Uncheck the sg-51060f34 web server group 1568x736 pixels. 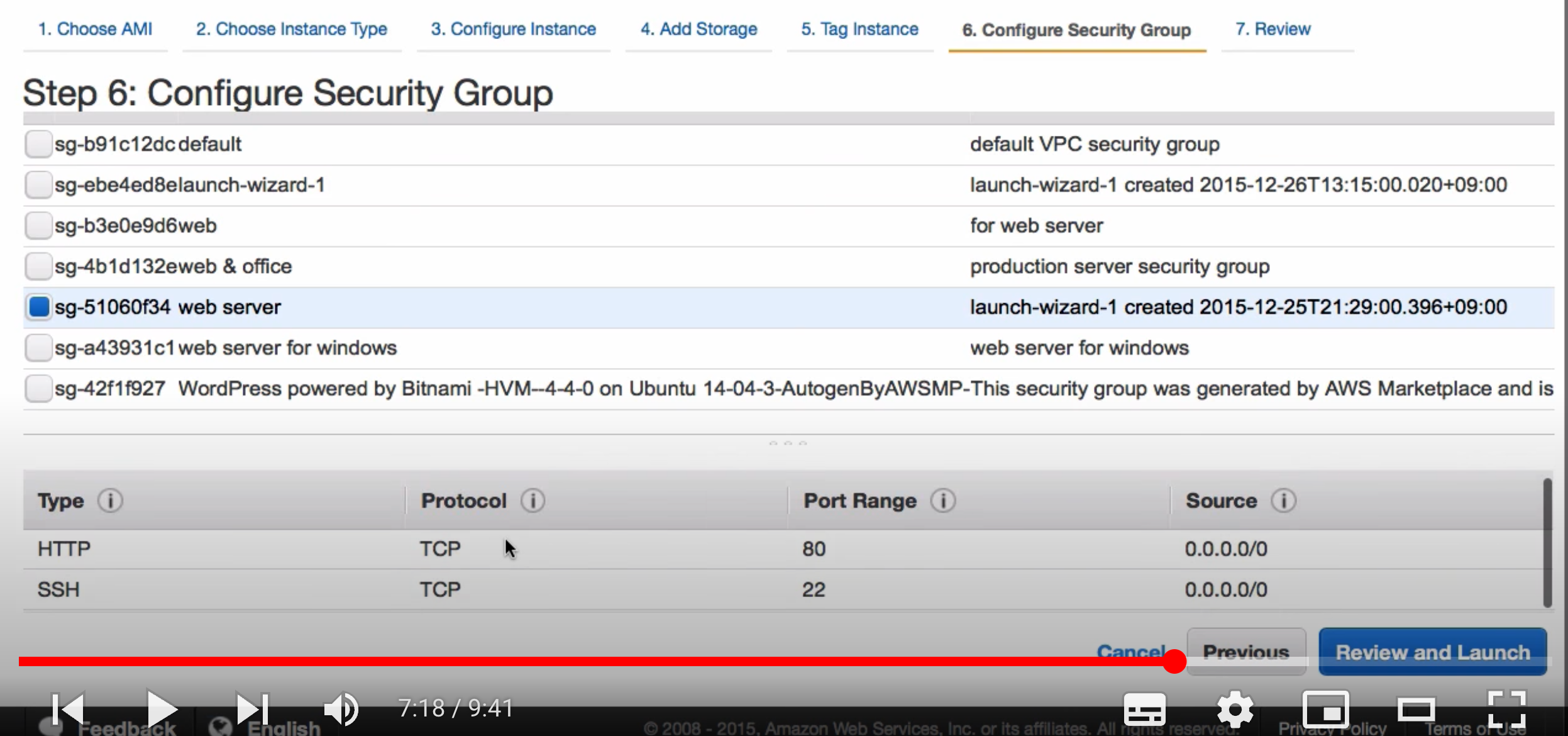pyautogui.click(x=38, y=307)
